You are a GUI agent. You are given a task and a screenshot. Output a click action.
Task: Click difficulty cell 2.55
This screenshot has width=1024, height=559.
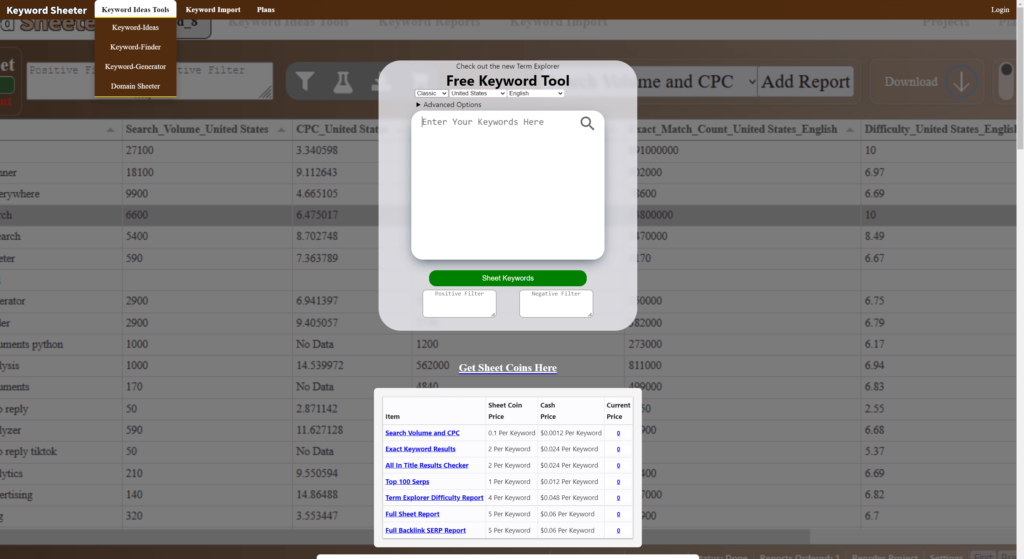(874, 409)
